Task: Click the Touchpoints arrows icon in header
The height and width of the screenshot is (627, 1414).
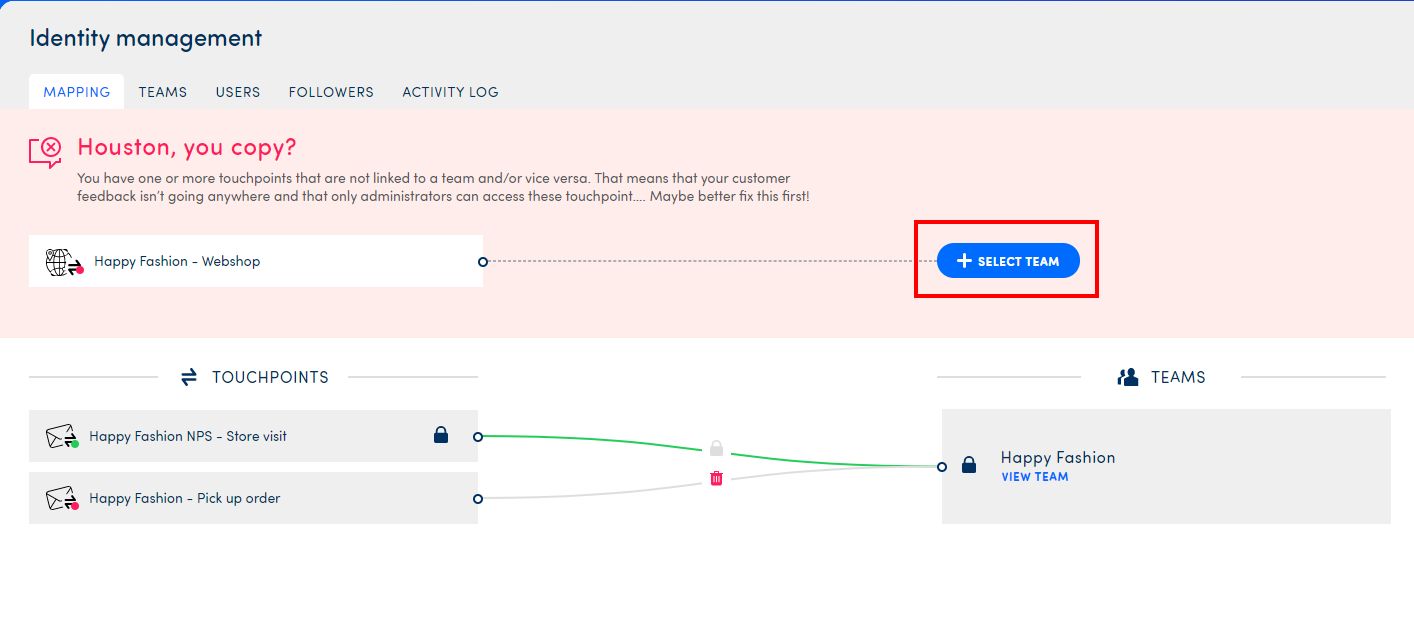Action: pos(189,377)
